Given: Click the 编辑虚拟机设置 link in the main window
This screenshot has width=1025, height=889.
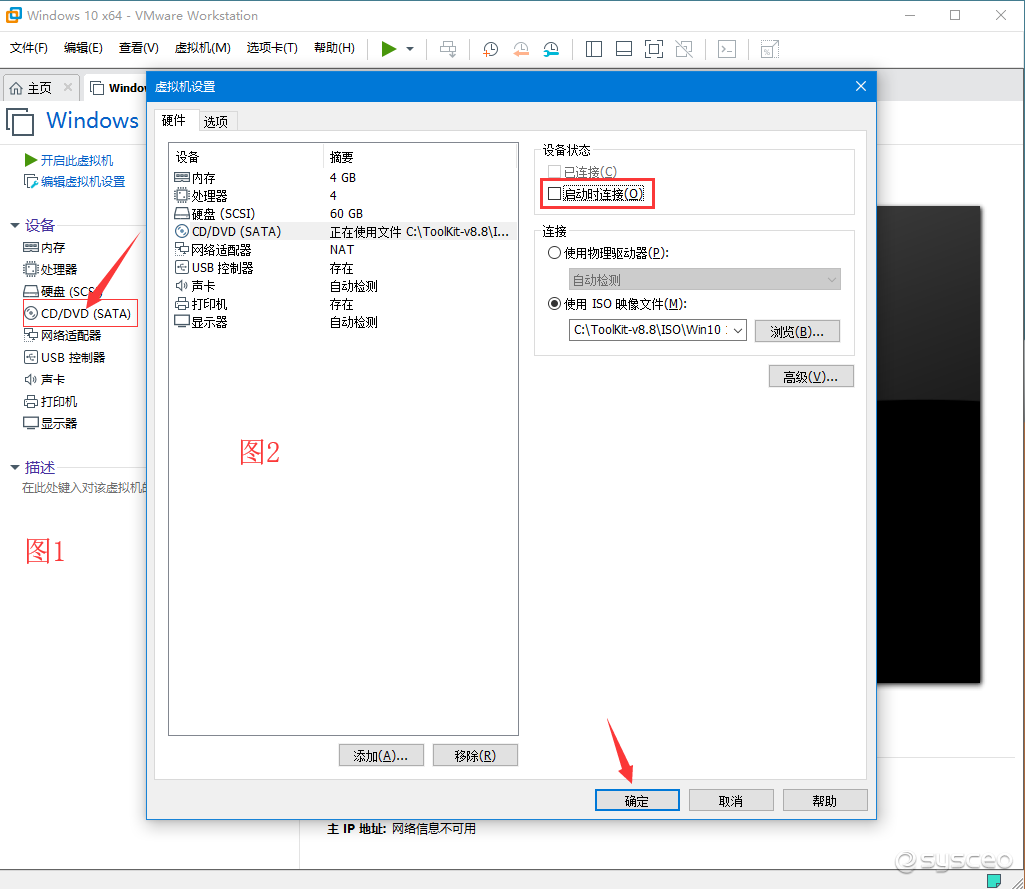Looking at the screenshot, I should (83, 182).
